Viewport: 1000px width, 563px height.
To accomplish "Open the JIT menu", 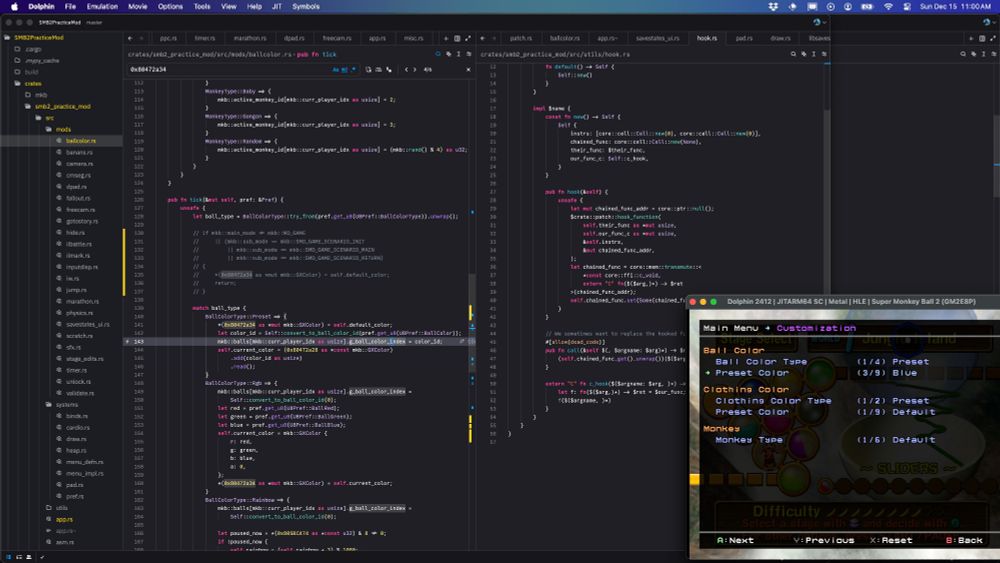I will [x=277, y=6].
